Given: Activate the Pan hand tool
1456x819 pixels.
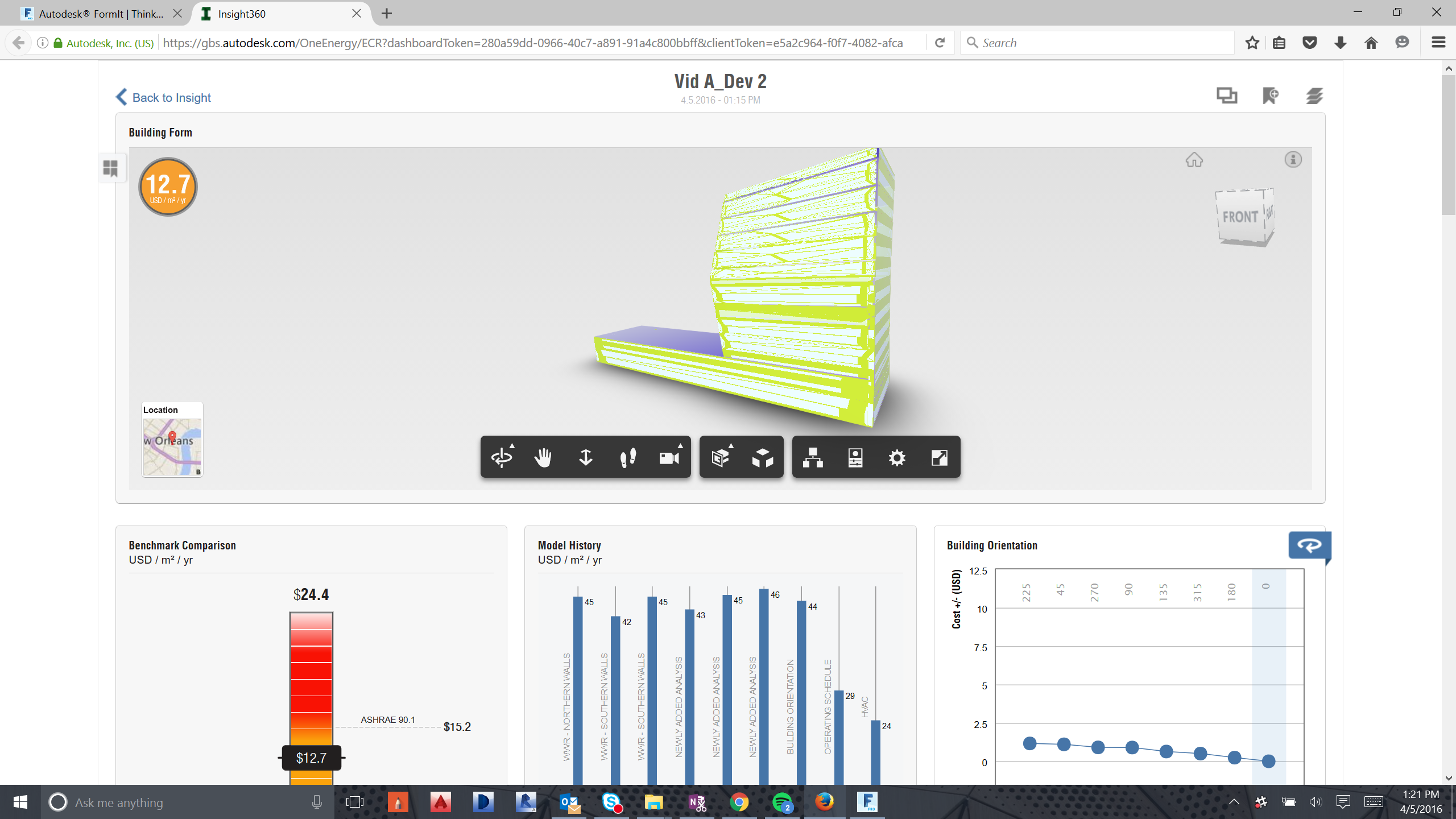Looking at the screenshot, I should [x=543, y=457].
